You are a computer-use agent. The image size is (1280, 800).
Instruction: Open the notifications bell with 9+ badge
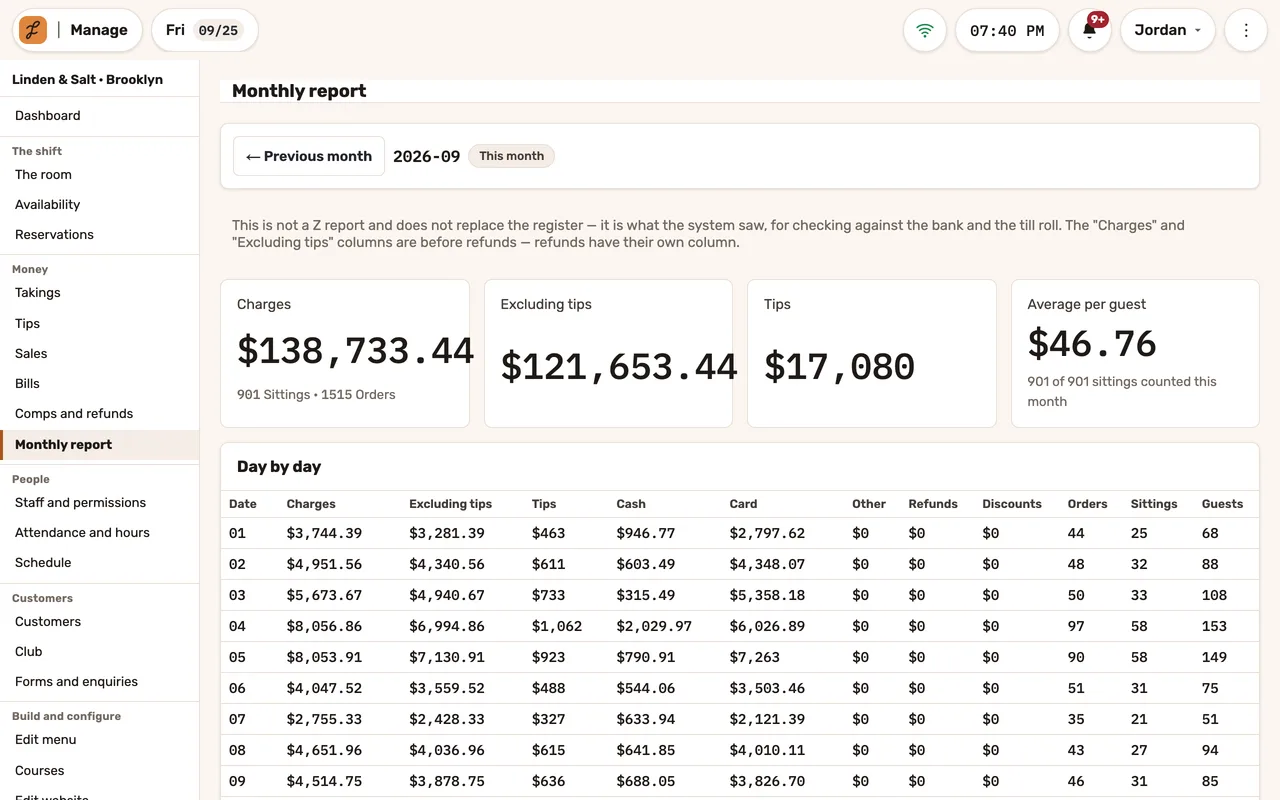[x=1090, y=30]
